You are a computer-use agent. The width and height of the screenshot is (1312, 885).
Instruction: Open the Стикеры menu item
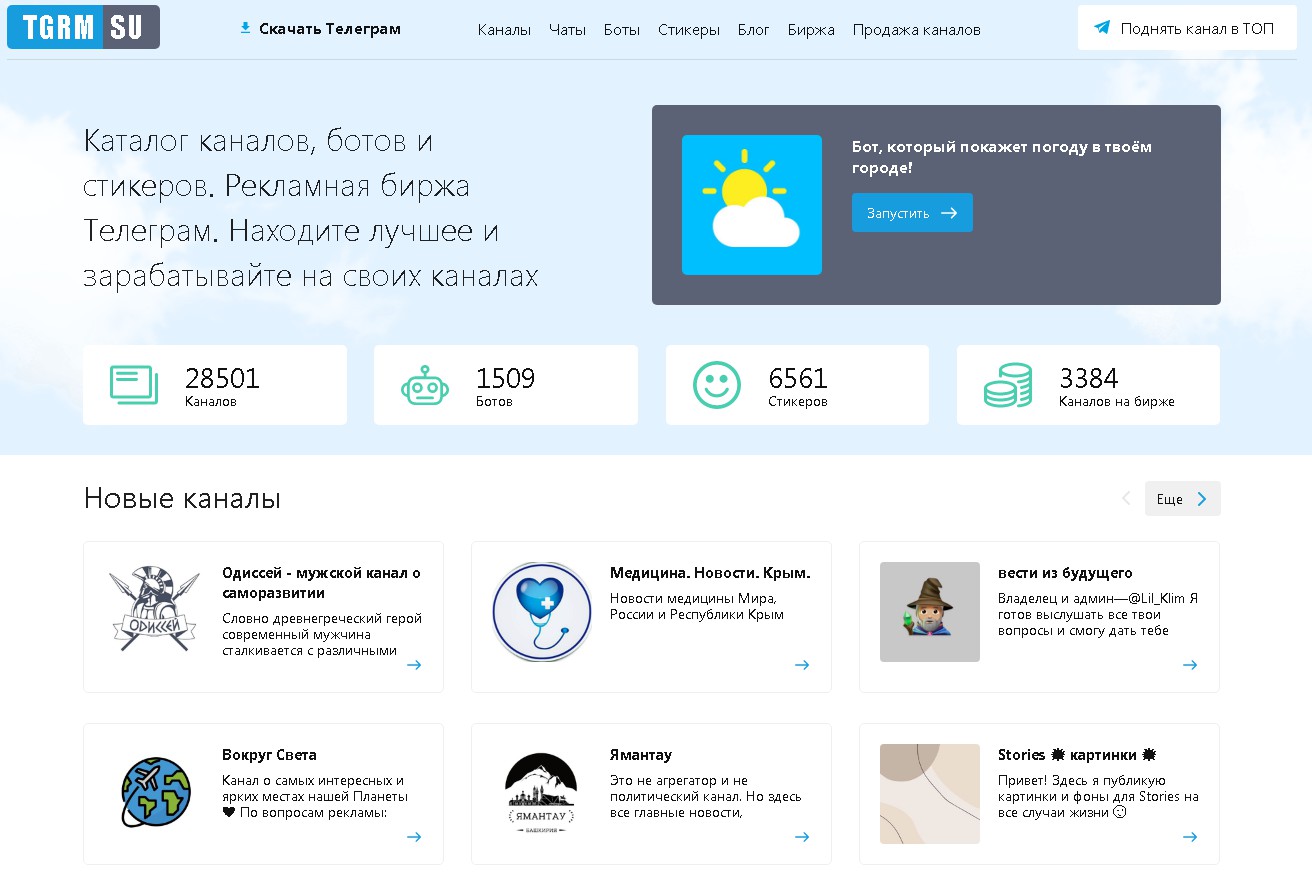689,30
